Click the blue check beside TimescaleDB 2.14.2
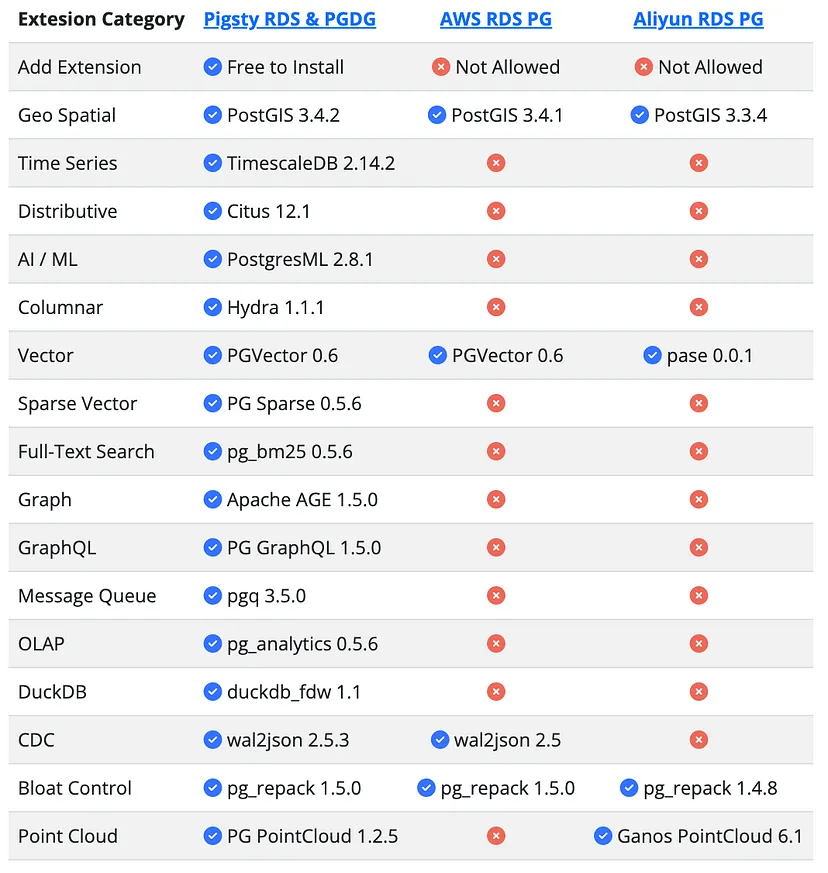Screen dimensions: 828x873 [x=212, y=163]
